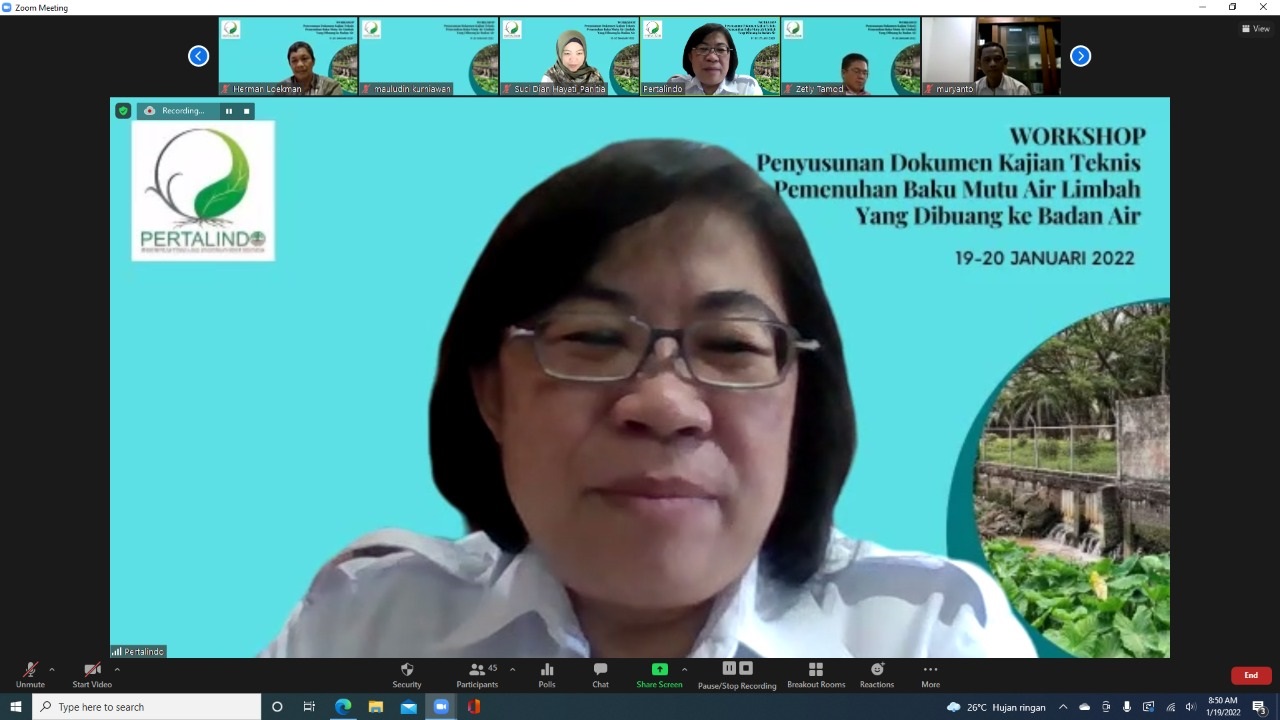The width and height of the screenshot is (1280, 720).
Task: Open the View layout menu
Action: (1255, 29)
